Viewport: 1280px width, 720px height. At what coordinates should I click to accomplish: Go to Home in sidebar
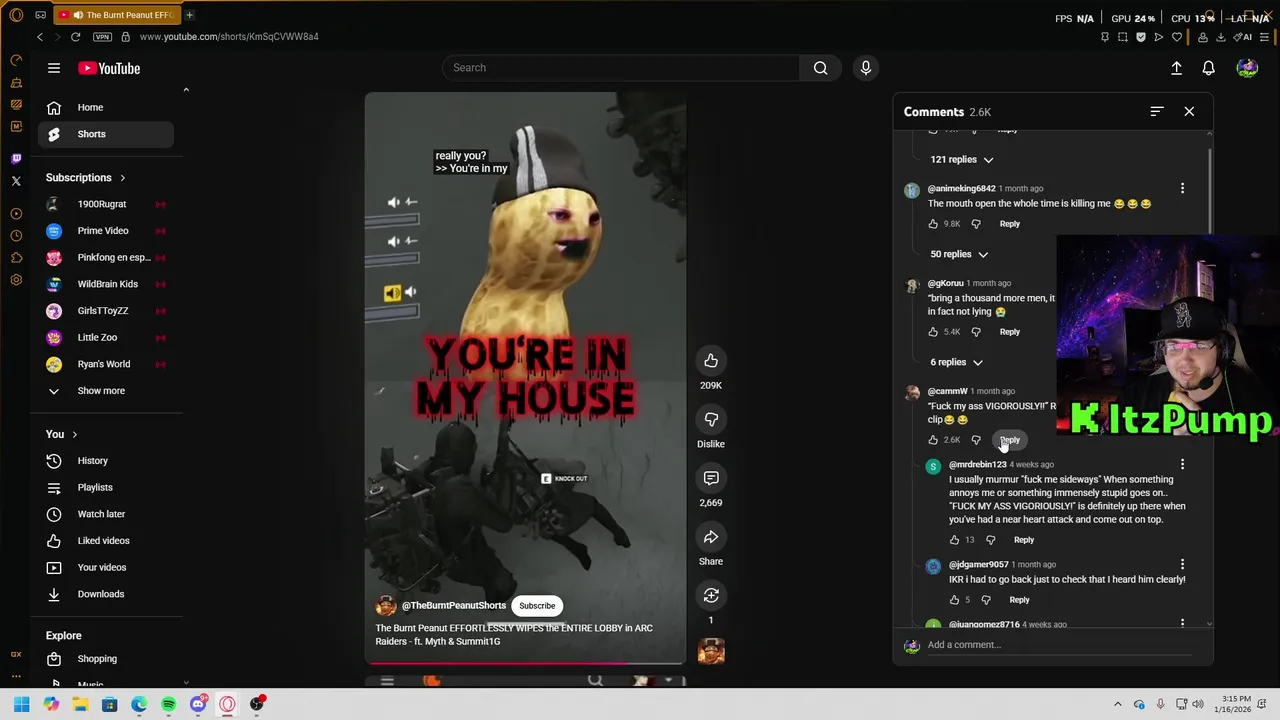pyautogui.click(x=106, y=107)
